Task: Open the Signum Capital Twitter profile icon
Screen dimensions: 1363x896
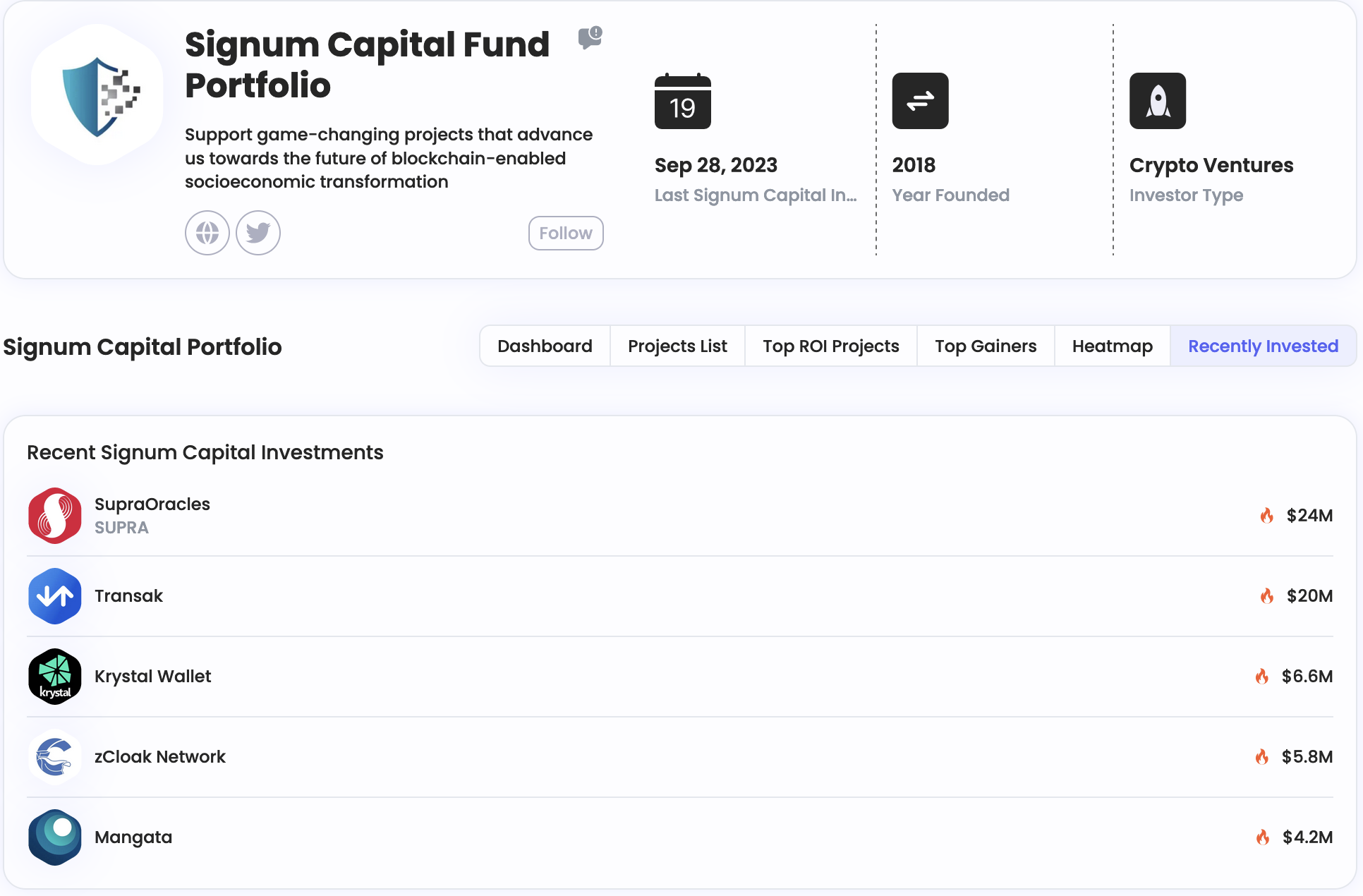Action: 258,233
